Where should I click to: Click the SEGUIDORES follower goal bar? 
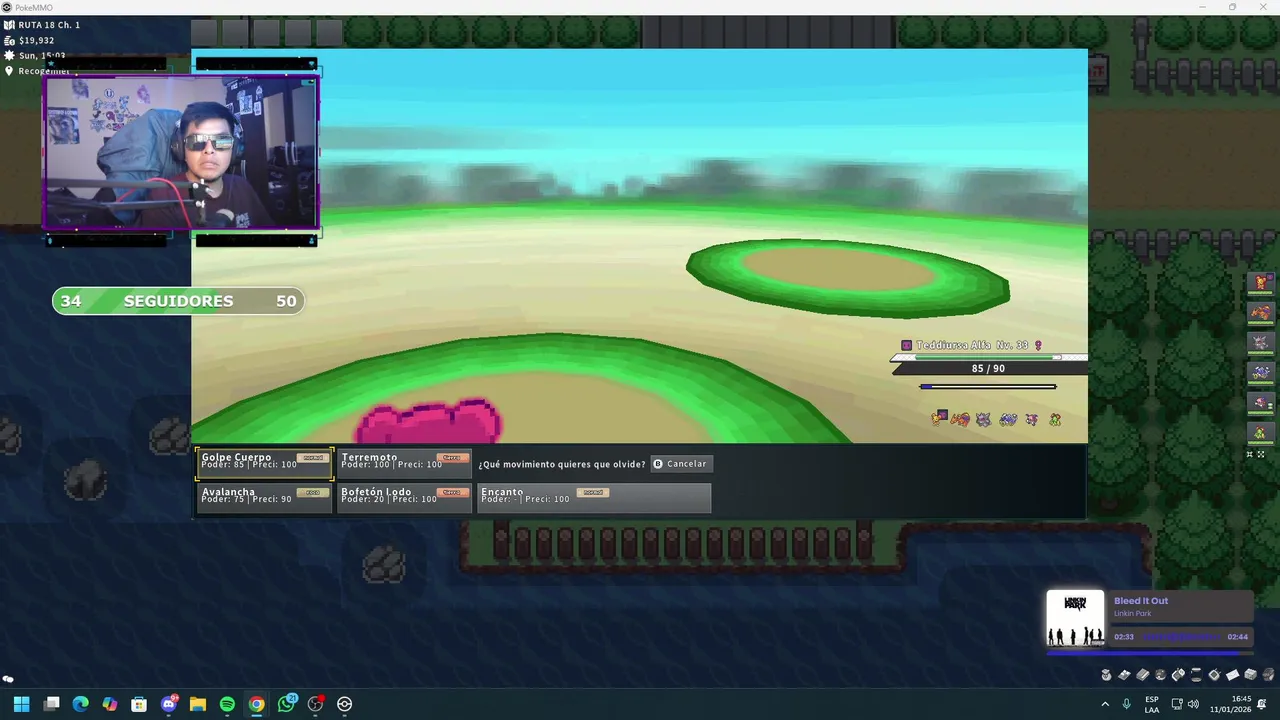click(178, 301)
